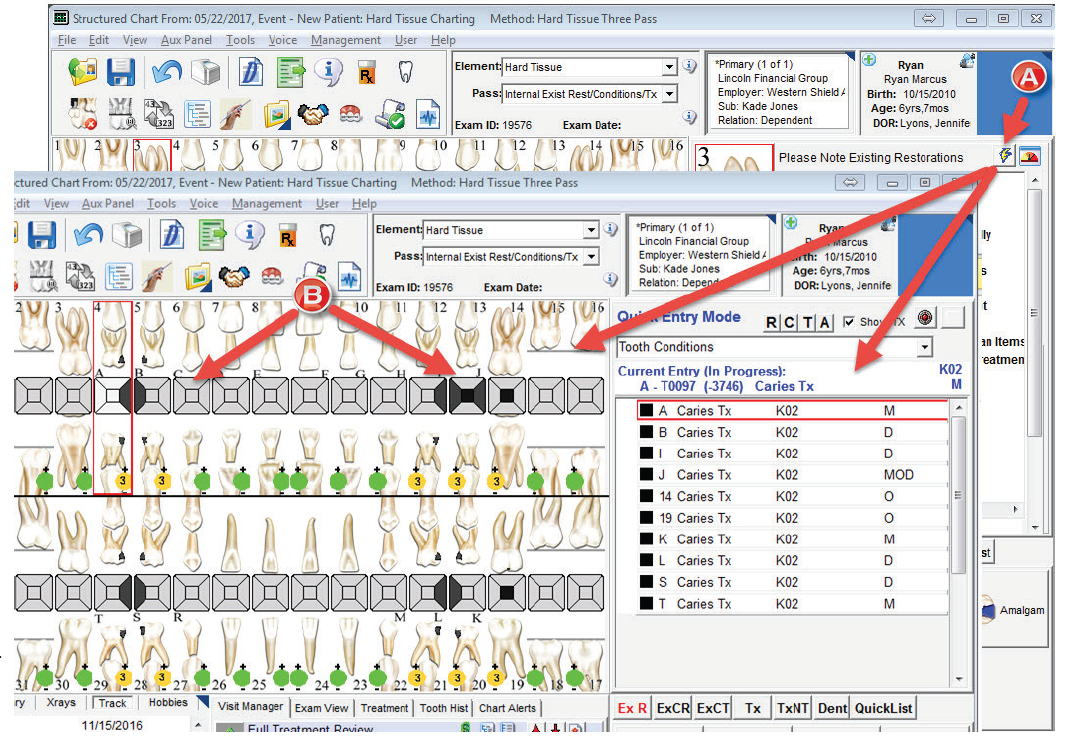Undo last entry in rear window toolbar

point(166,71)
